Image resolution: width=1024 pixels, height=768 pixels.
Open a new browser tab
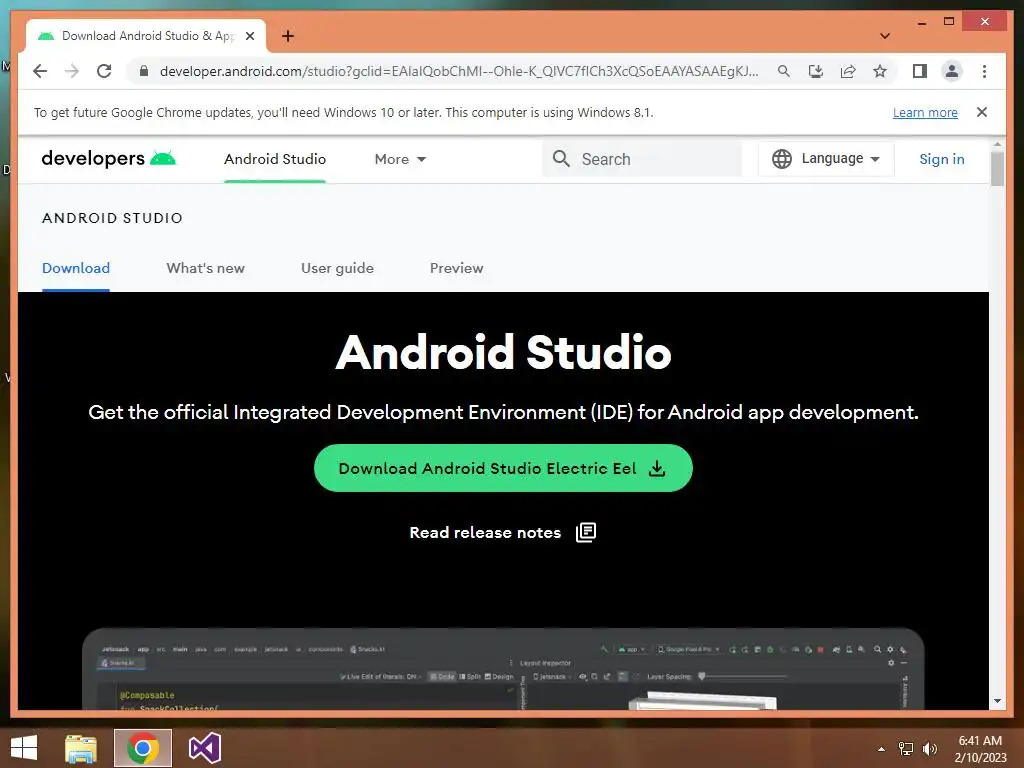point(288,36)
